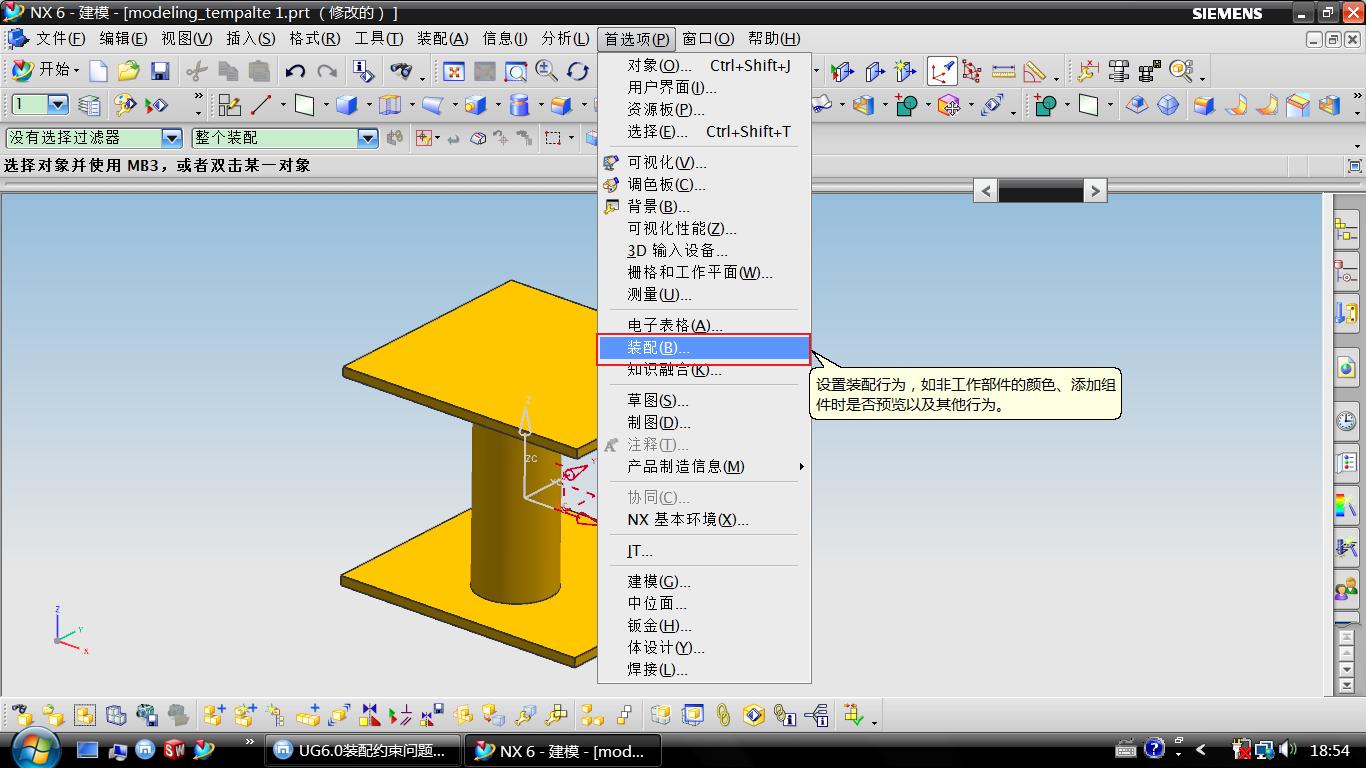The height and width of the screenshot is (768, 1366).
Task: Save the part with the floppy icon
Action: point(160,71)
